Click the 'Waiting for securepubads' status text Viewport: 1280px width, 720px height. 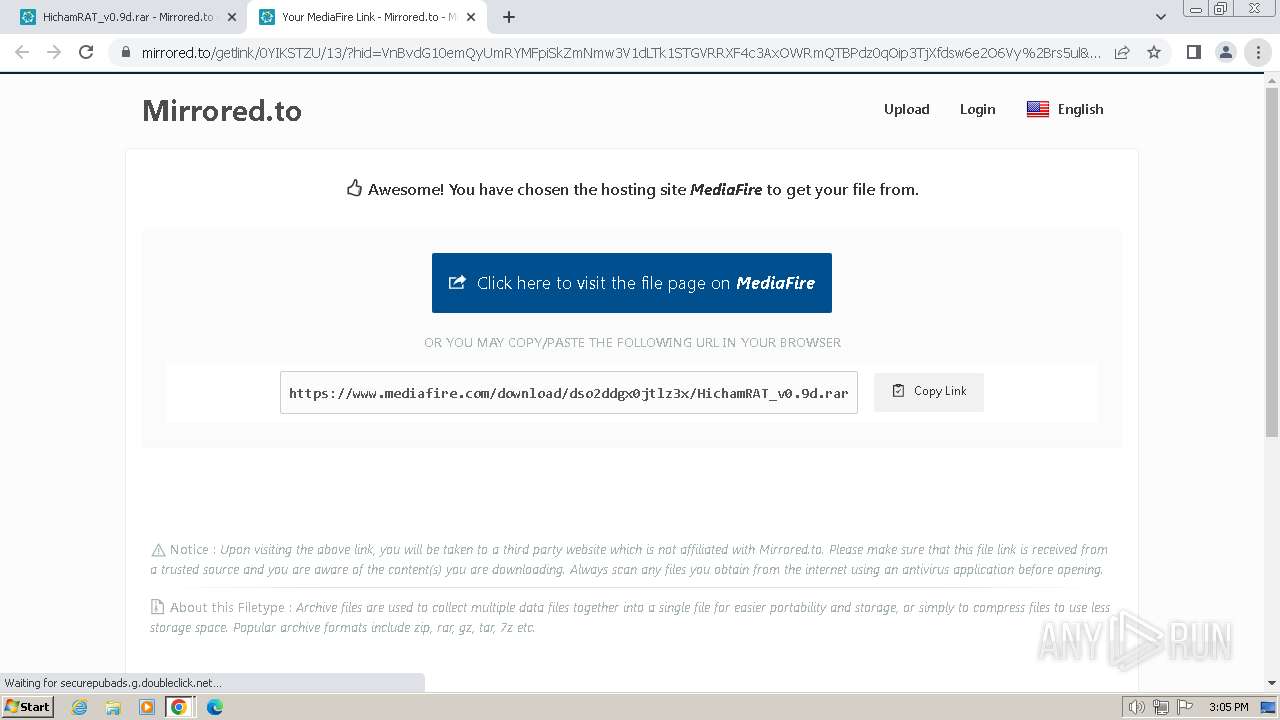113,683
